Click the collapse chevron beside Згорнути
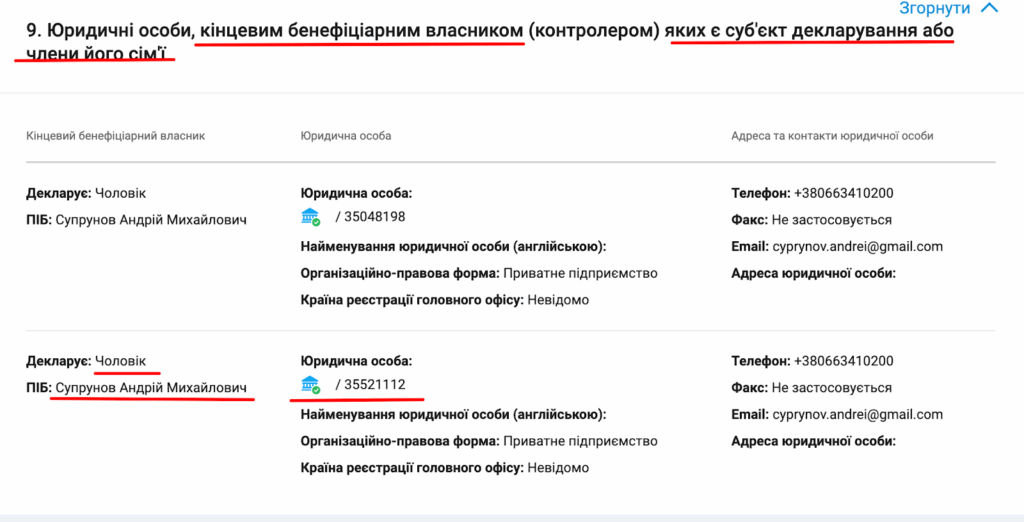Image resolution: width=1024 pixels, height=522 pixels. coord(989,8)
